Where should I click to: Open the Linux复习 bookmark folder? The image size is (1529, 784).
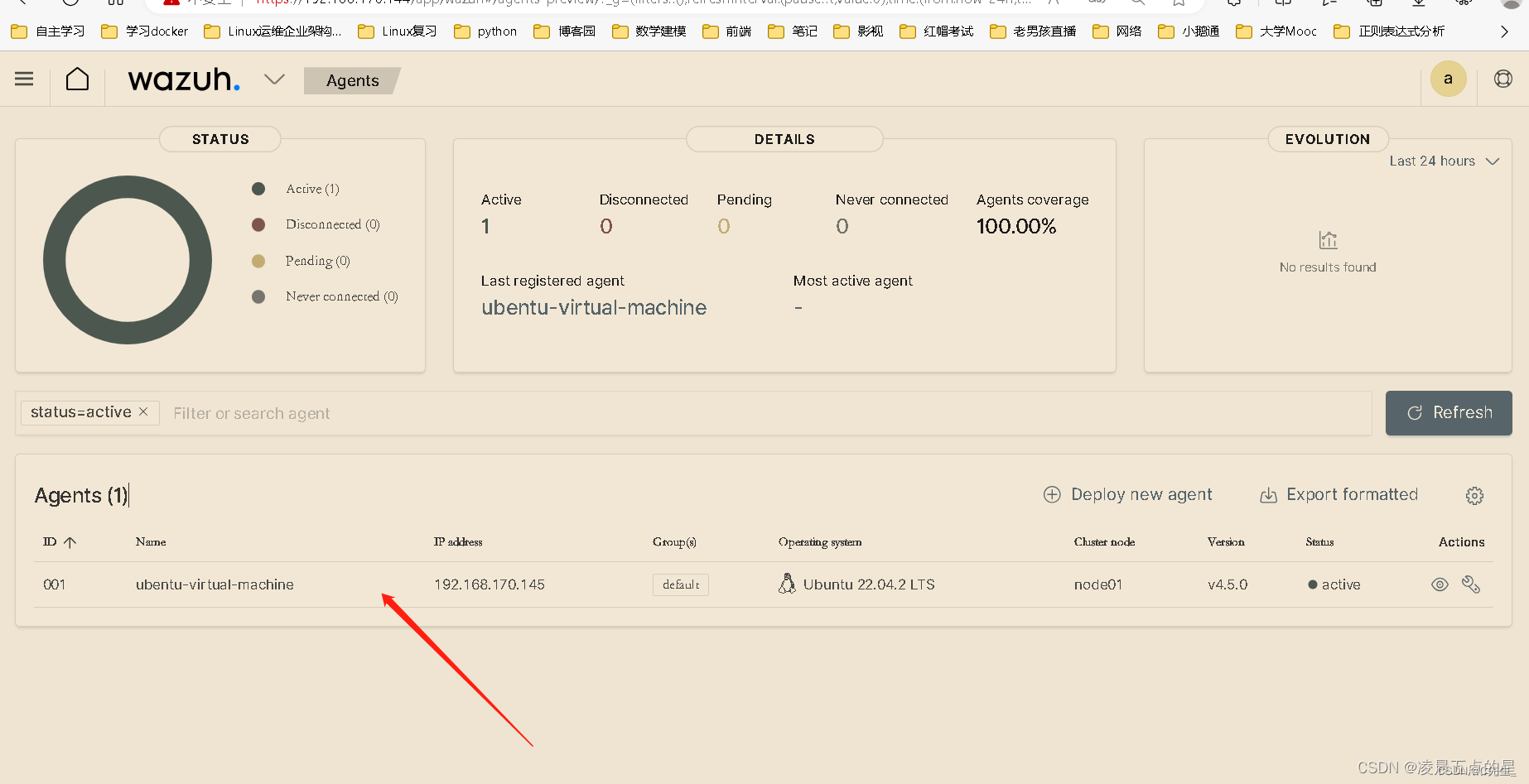tap(398, 31)
